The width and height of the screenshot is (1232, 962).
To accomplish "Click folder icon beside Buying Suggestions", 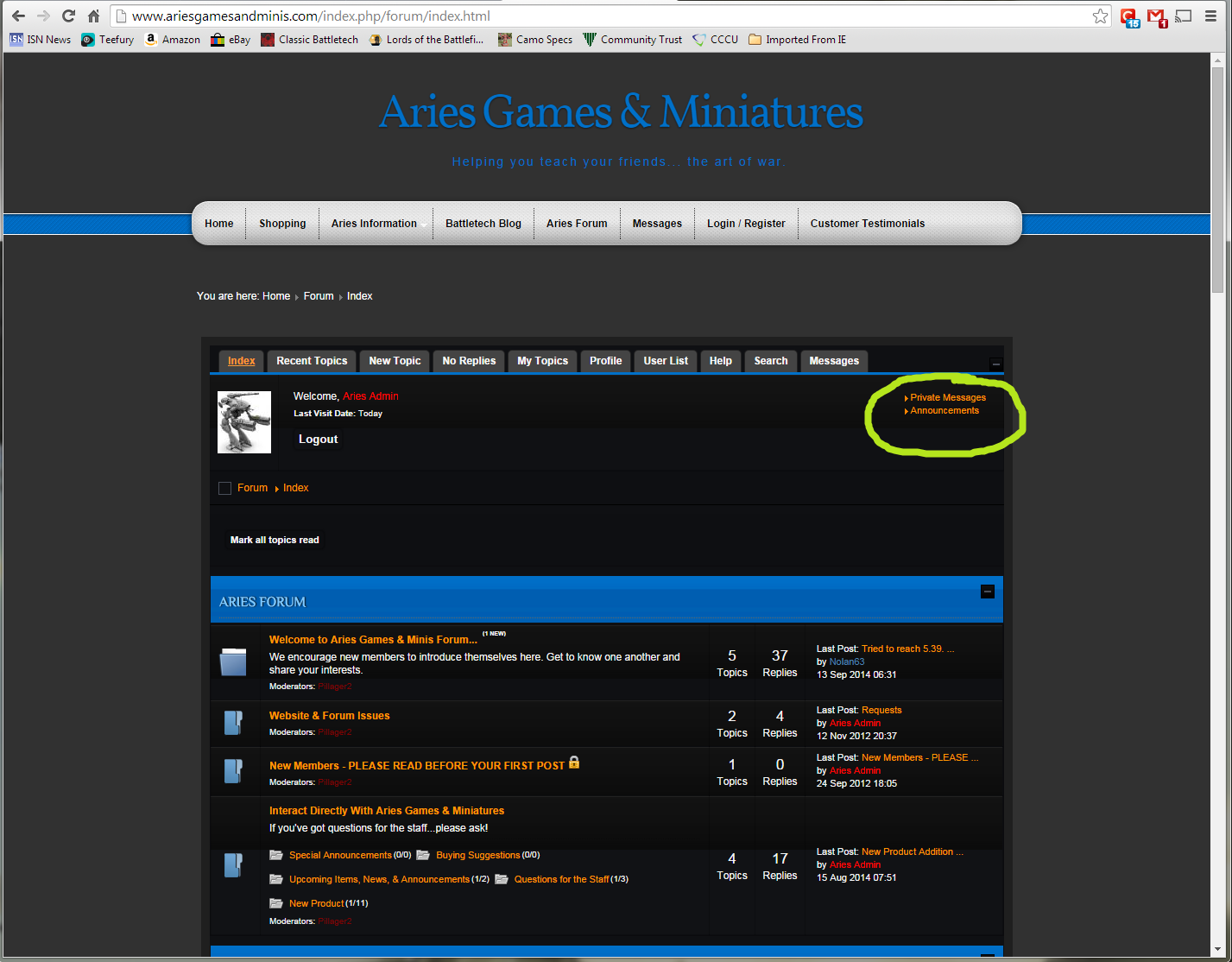I will [x=423, y=855].
